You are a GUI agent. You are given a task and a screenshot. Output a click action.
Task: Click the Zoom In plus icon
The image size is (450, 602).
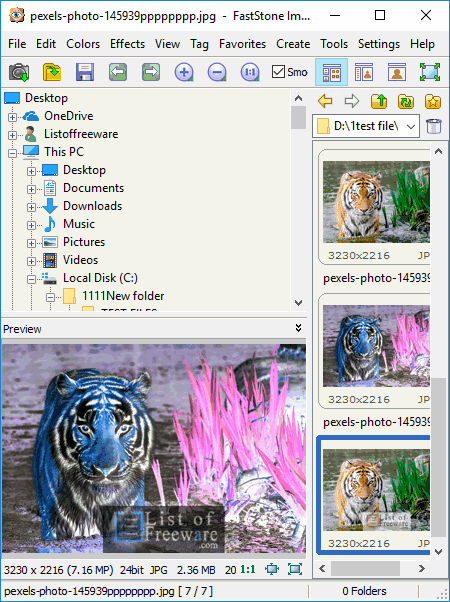coord(184,72)
